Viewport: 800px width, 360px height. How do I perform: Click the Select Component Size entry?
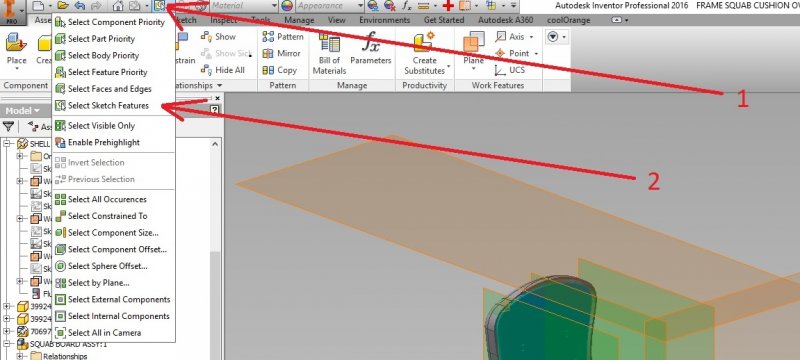pyautogui.click(x=113, y=233)
